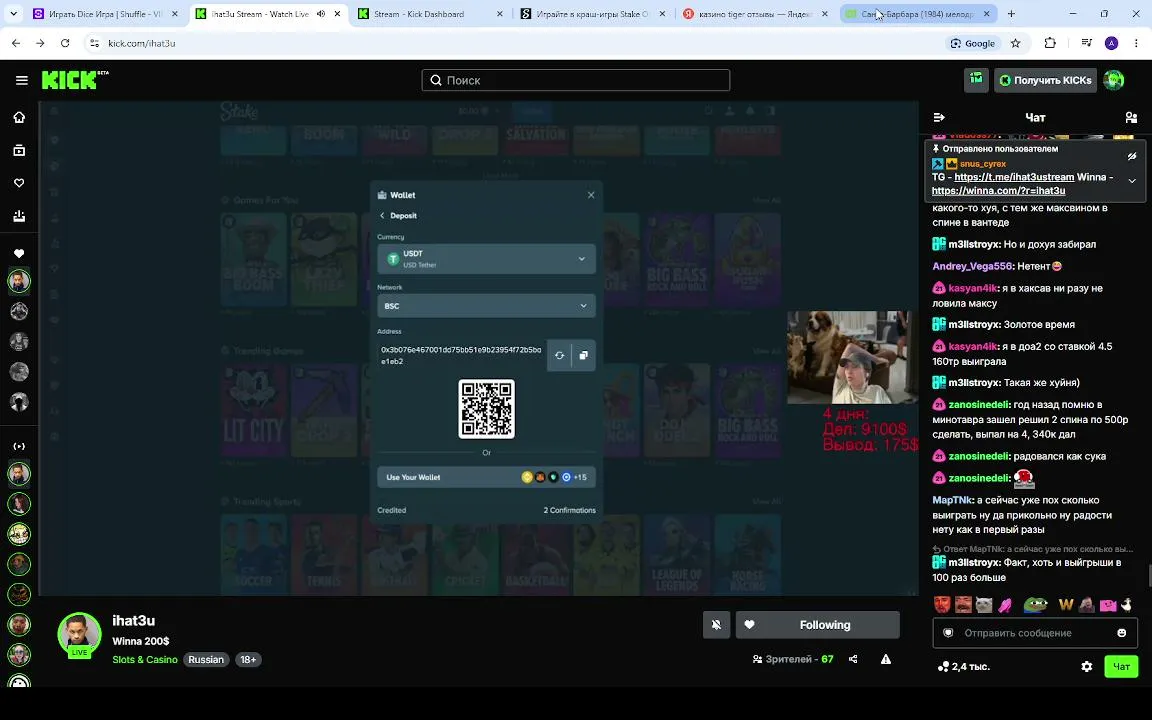The height and width of the screenshot is (720, 1152).
Task: Report the stream using the warning icon
Action: click(886, 659)
